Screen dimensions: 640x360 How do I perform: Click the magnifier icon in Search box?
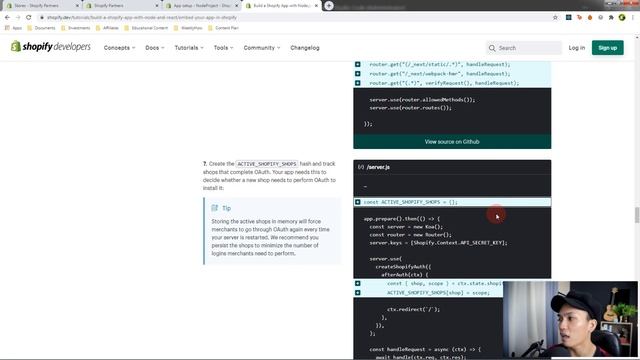tap(492, 48)
